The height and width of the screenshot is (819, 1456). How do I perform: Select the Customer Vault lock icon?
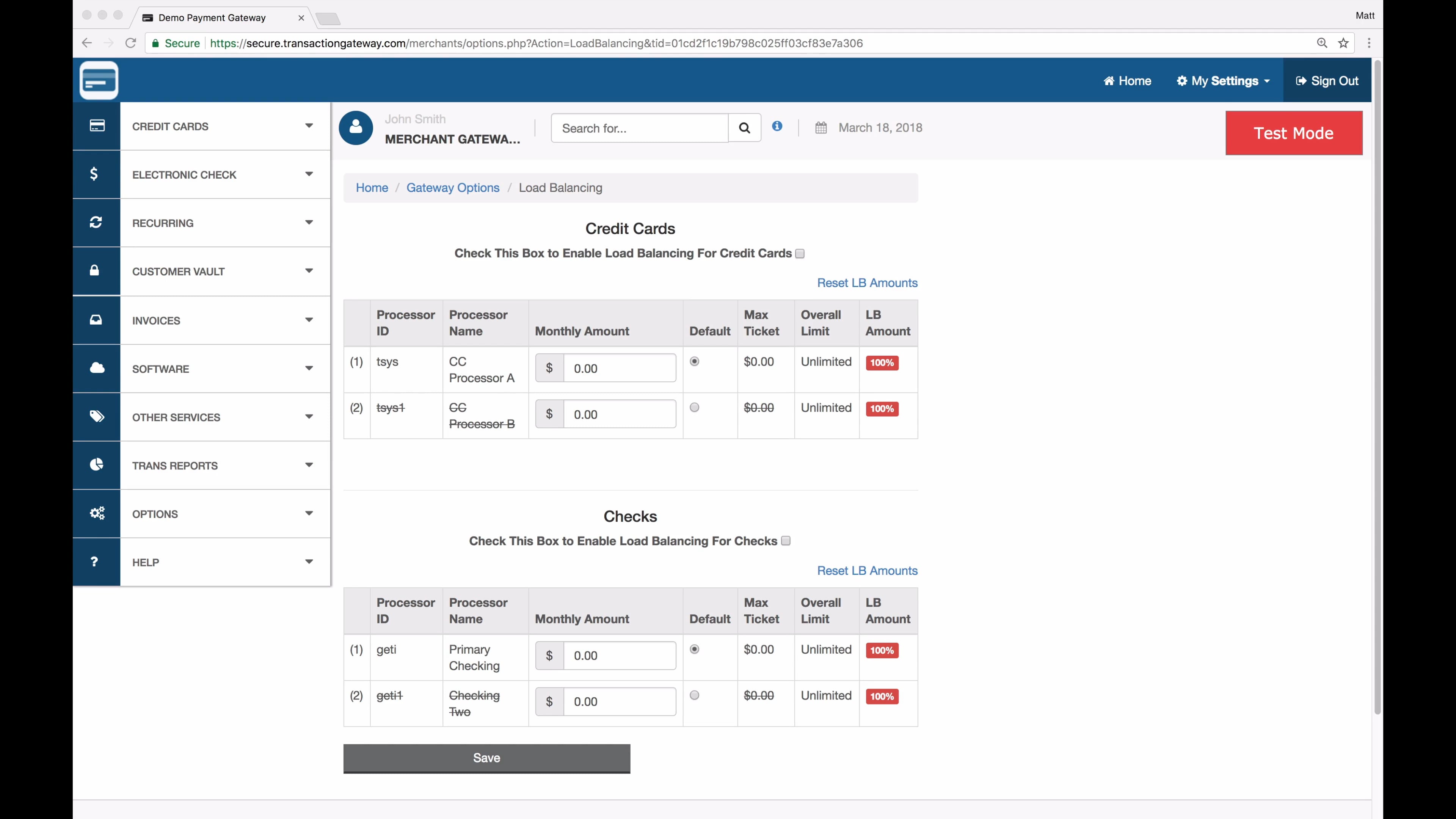(x=95, y=270)
